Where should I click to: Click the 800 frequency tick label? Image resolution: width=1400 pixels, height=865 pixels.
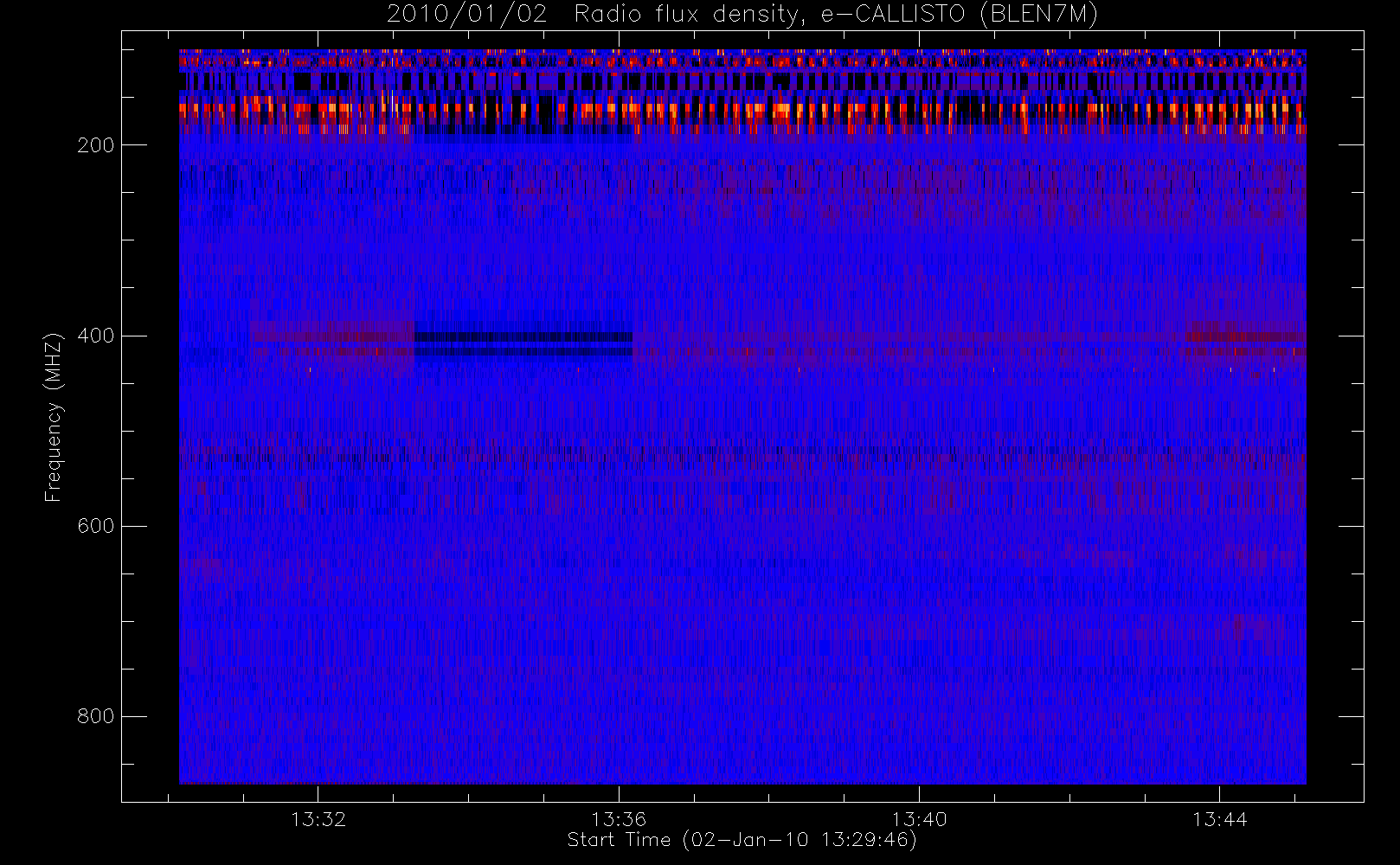pos(95,716)
